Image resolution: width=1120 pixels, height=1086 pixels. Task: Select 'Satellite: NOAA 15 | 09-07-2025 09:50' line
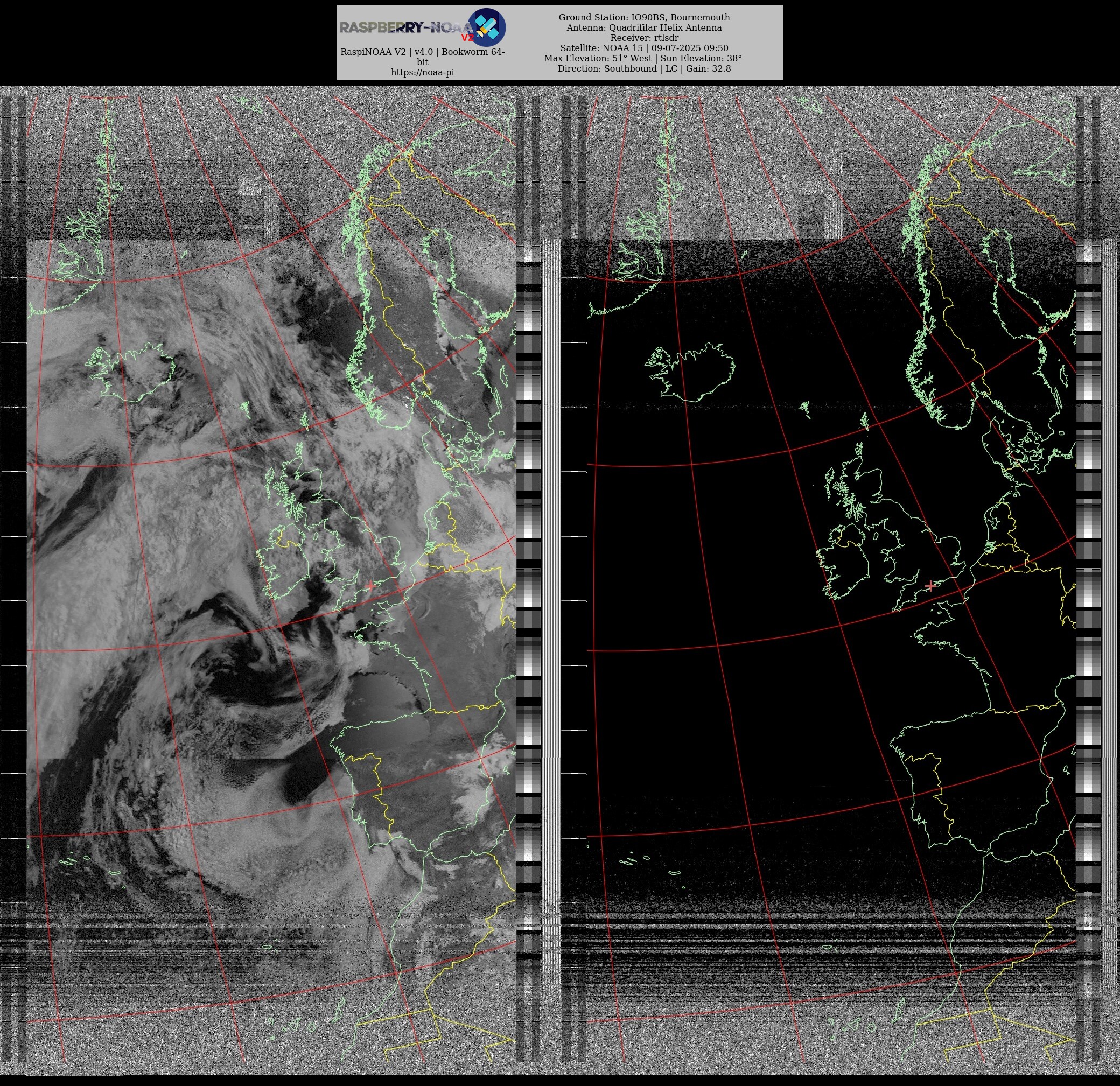click(x=644, y=48)
